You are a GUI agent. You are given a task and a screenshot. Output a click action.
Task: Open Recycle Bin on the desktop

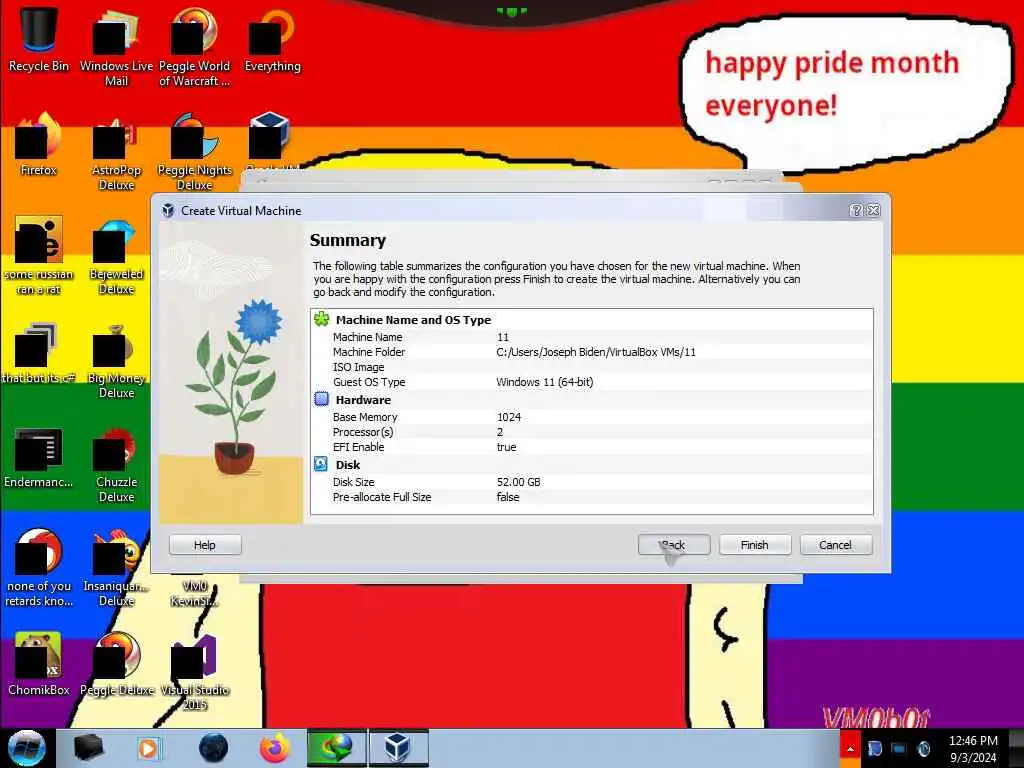click(x=39, y=39)
